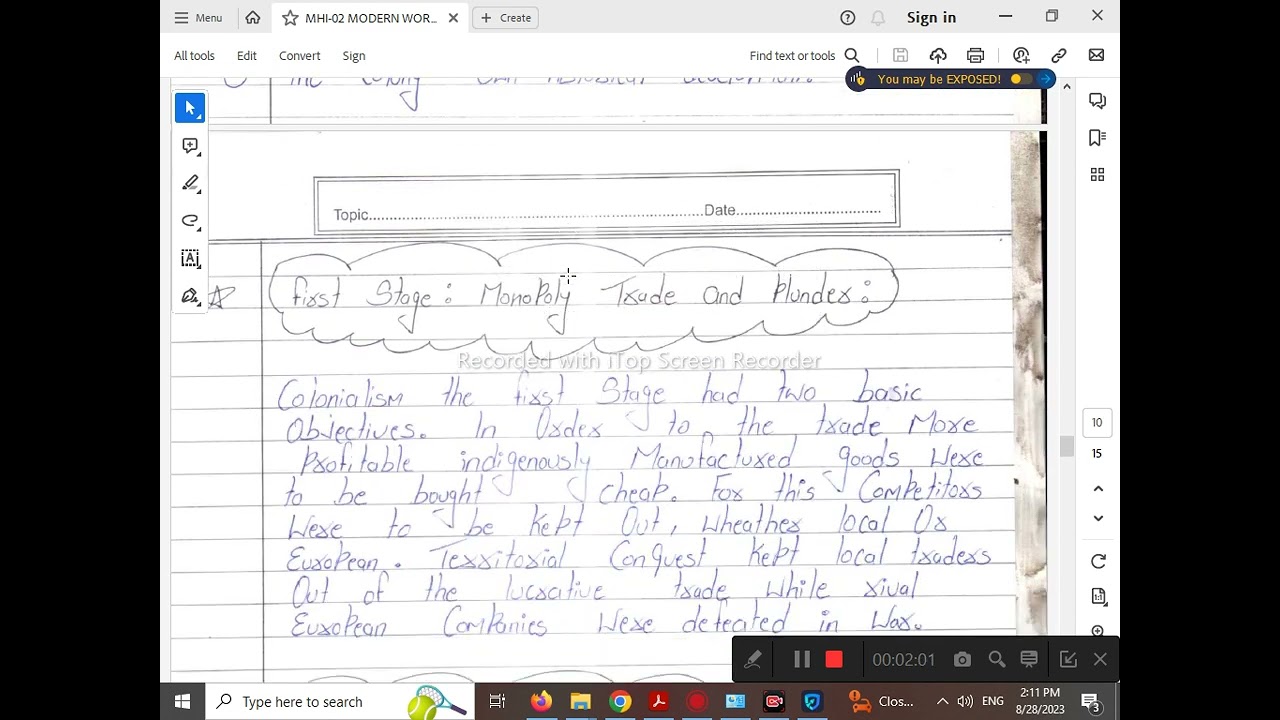Image resolution: width=1280 pixels, height=720 pixels.
Task: Create a new PDF with Create button
Action: click(505, 18)
